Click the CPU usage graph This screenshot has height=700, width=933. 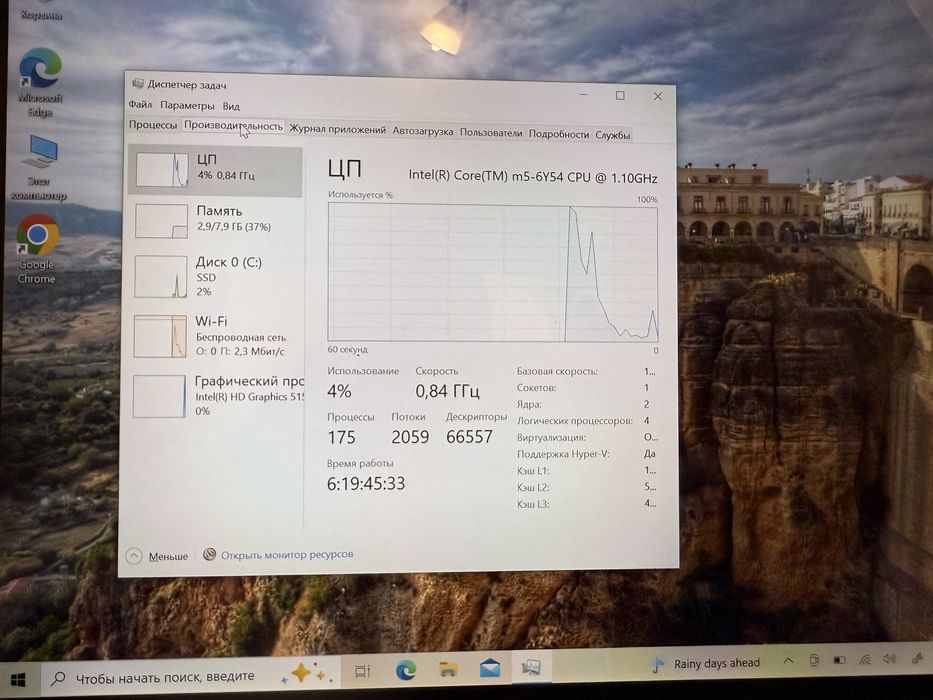tap(493, 273)
